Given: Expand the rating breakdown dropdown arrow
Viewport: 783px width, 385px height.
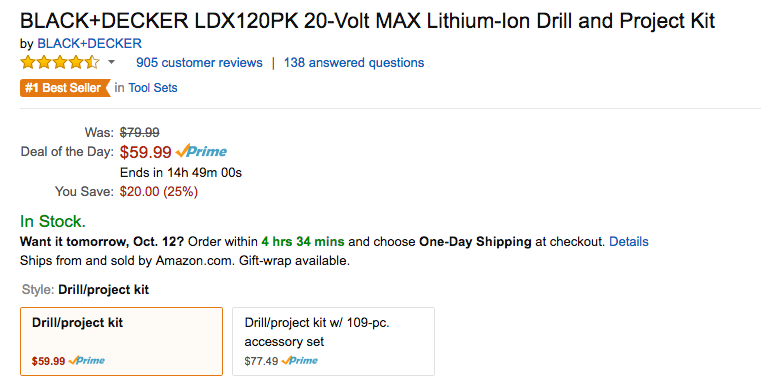Looking at the screenshot, I should pyautogui.click(x=111, y=62).
